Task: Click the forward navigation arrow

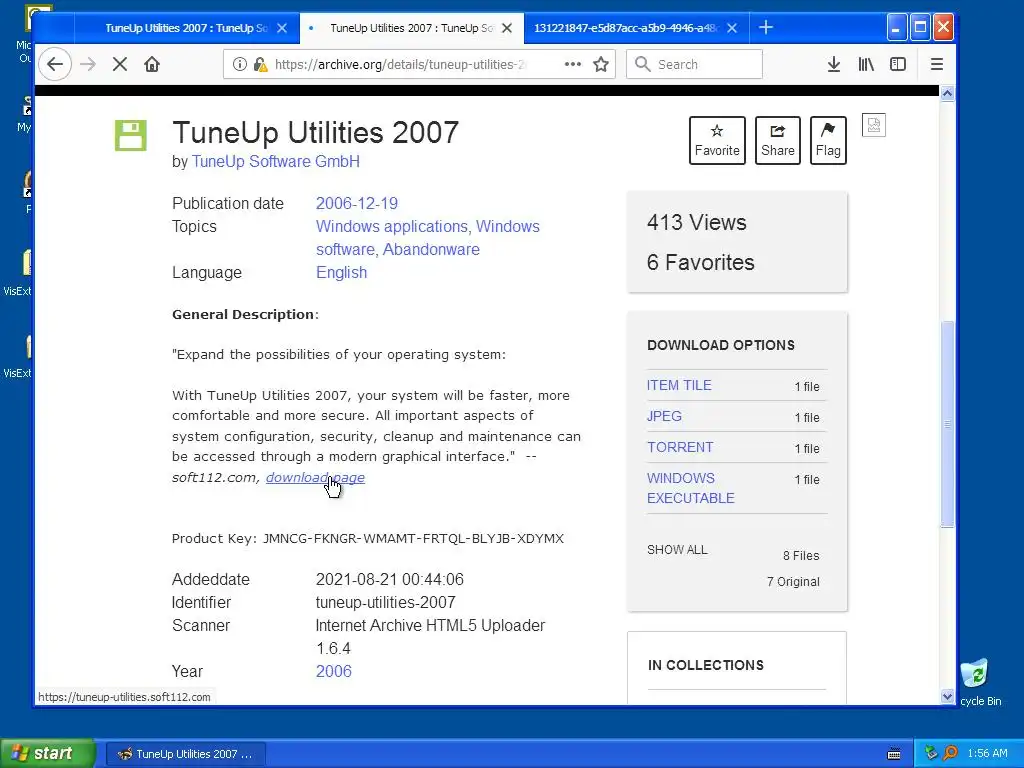Action: click(x=88, y=64)
